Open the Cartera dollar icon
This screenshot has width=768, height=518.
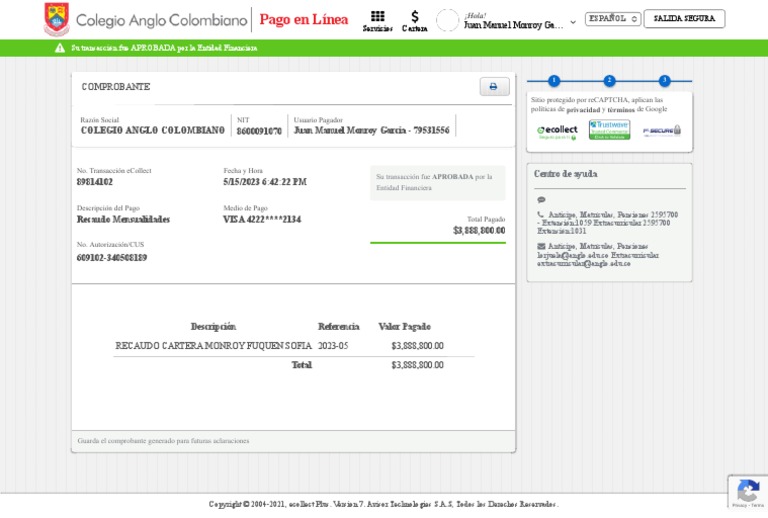(414, 17)
